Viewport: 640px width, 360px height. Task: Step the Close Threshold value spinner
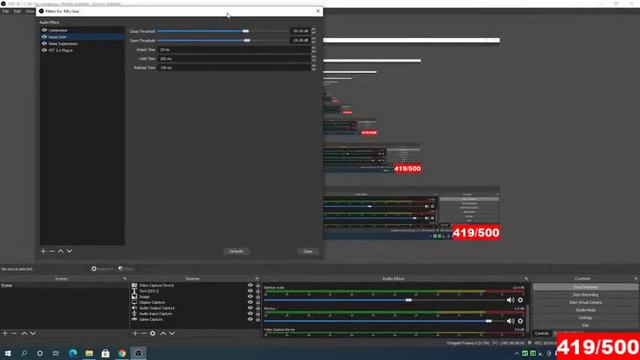pos(313,31)
